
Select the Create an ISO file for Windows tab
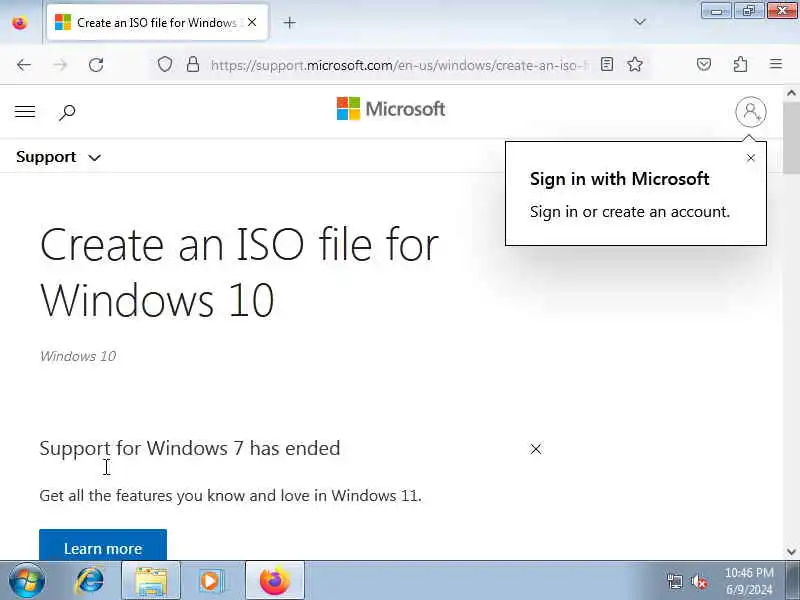coord(157,22)
